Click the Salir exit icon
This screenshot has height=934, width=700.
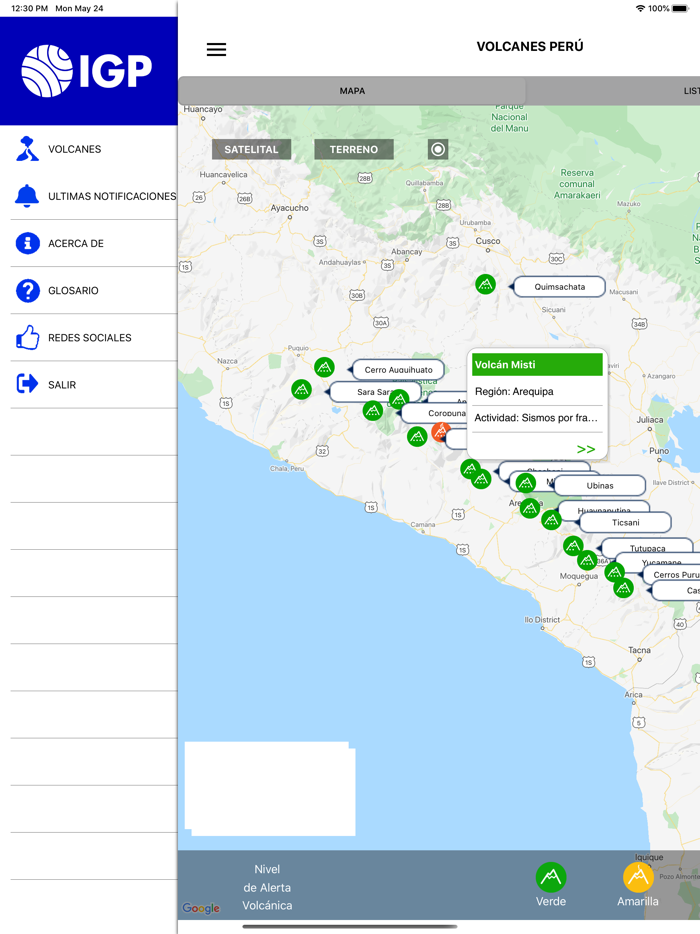coord(28,384)
